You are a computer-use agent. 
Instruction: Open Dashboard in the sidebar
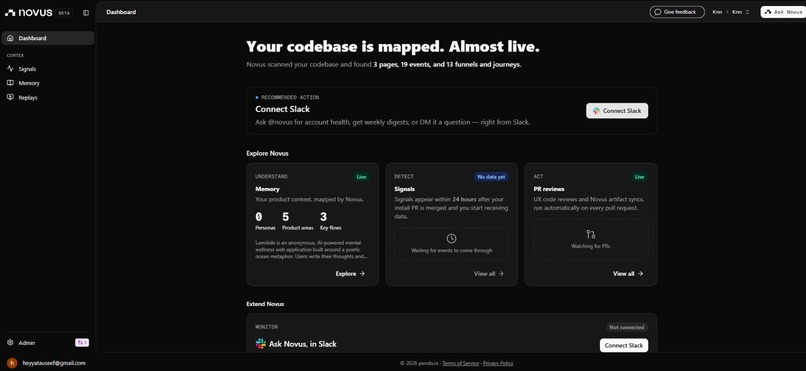pos(48,38)
